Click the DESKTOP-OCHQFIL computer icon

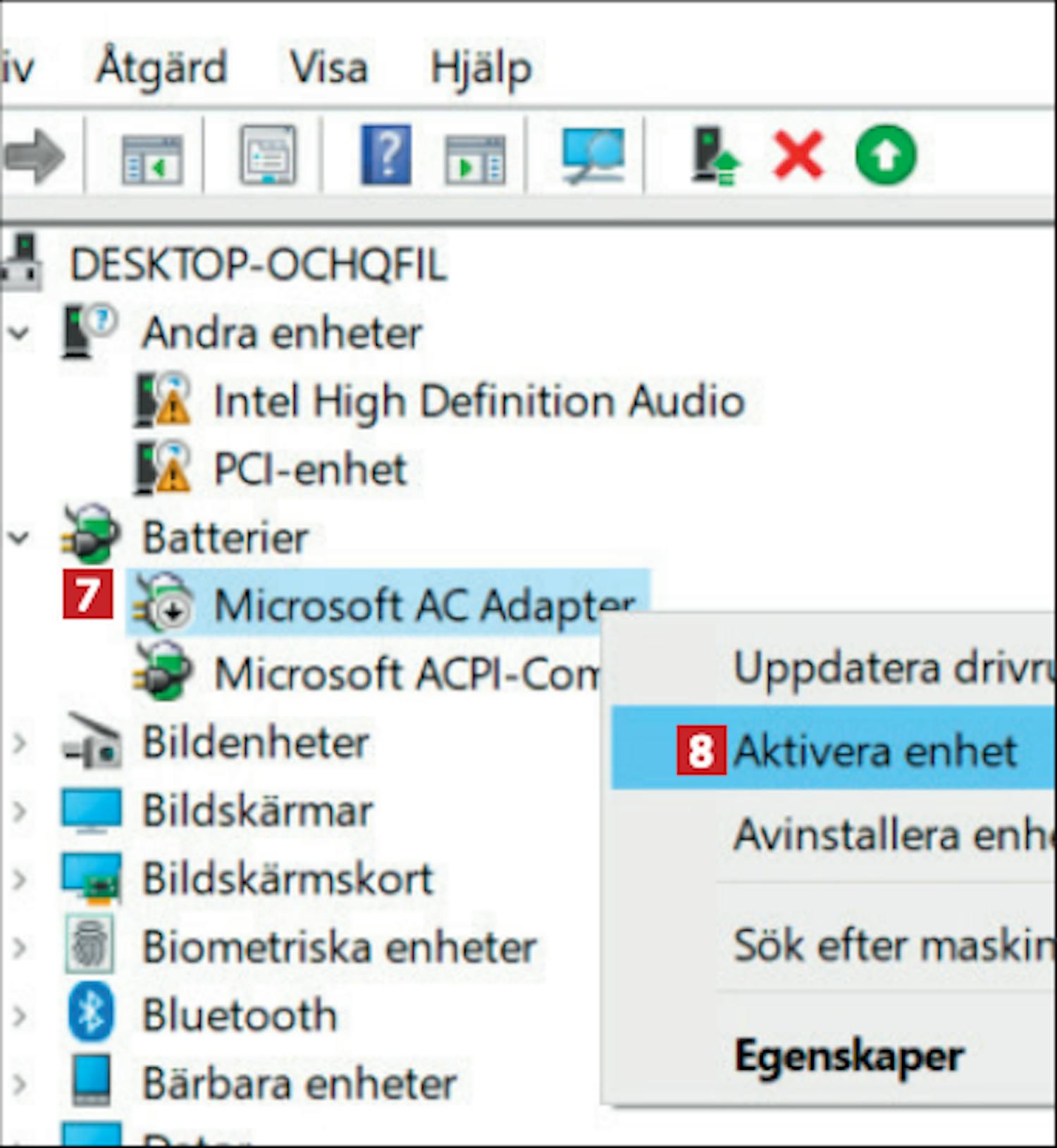[21, 263]
